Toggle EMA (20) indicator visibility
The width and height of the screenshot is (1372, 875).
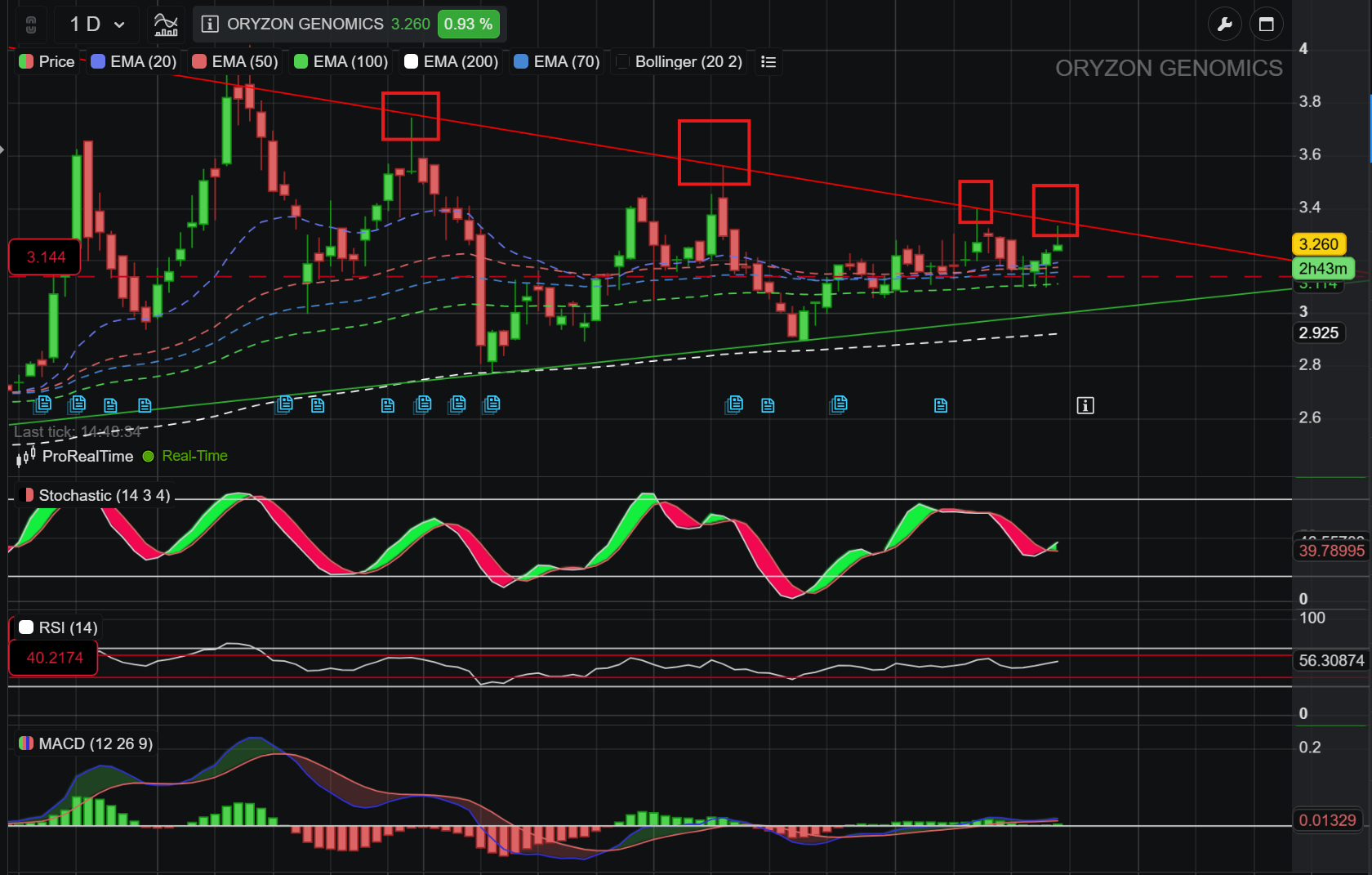(x=134, y=62)
